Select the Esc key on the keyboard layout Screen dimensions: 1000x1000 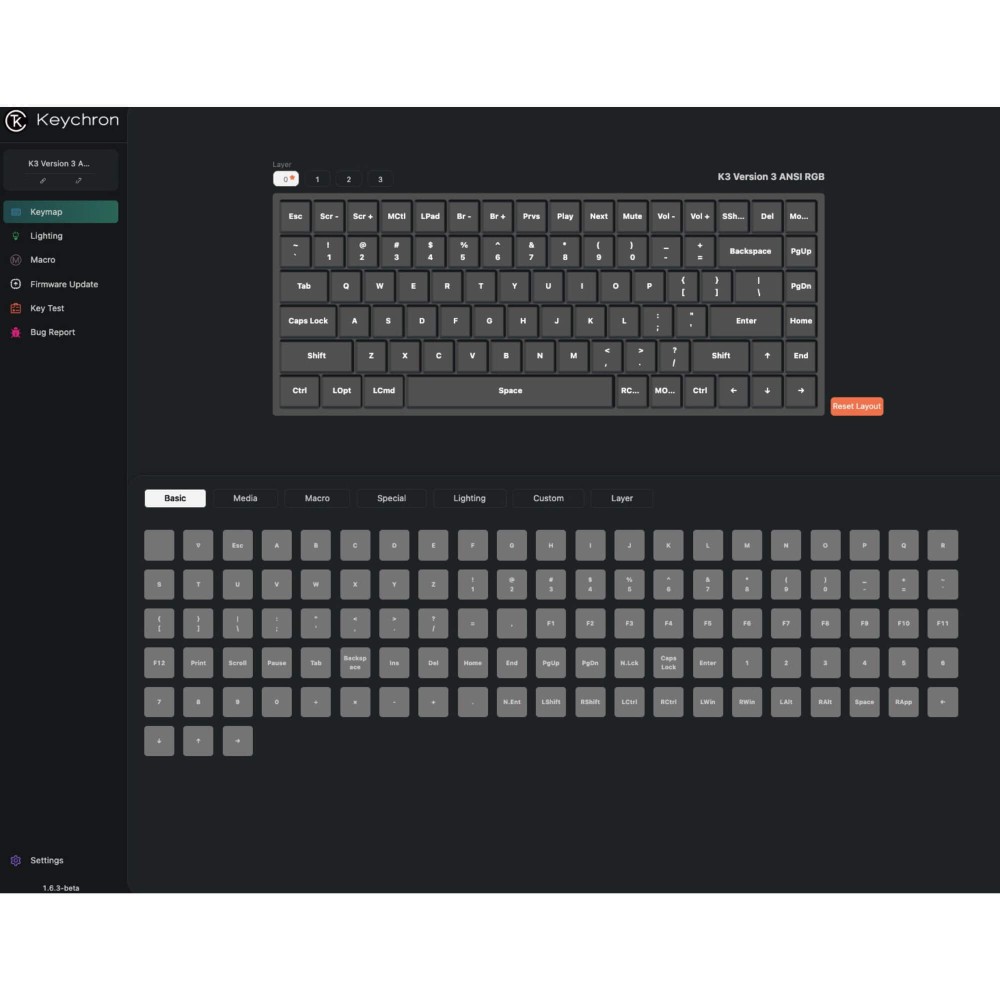[x=295, y=217]
